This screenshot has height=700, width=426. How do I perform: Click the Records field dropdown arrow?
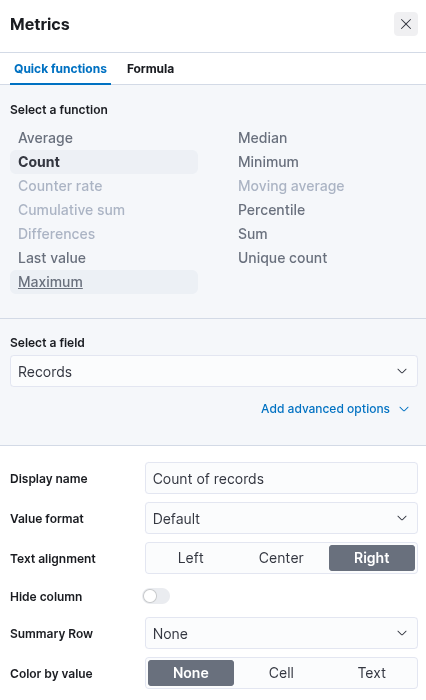[x=402, y=371]
